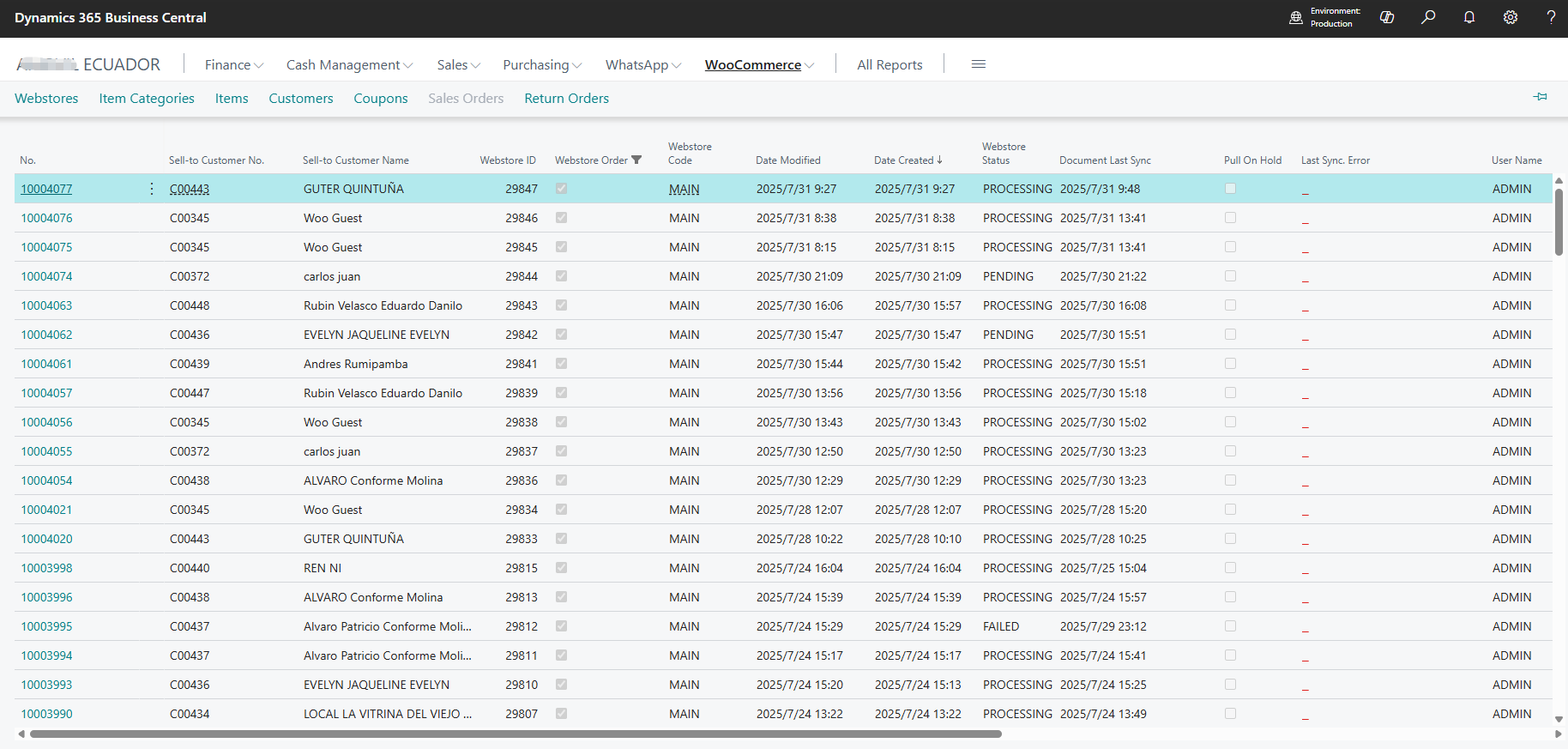
Task: Expand the Finance menu
Action: tap(233, 65)
